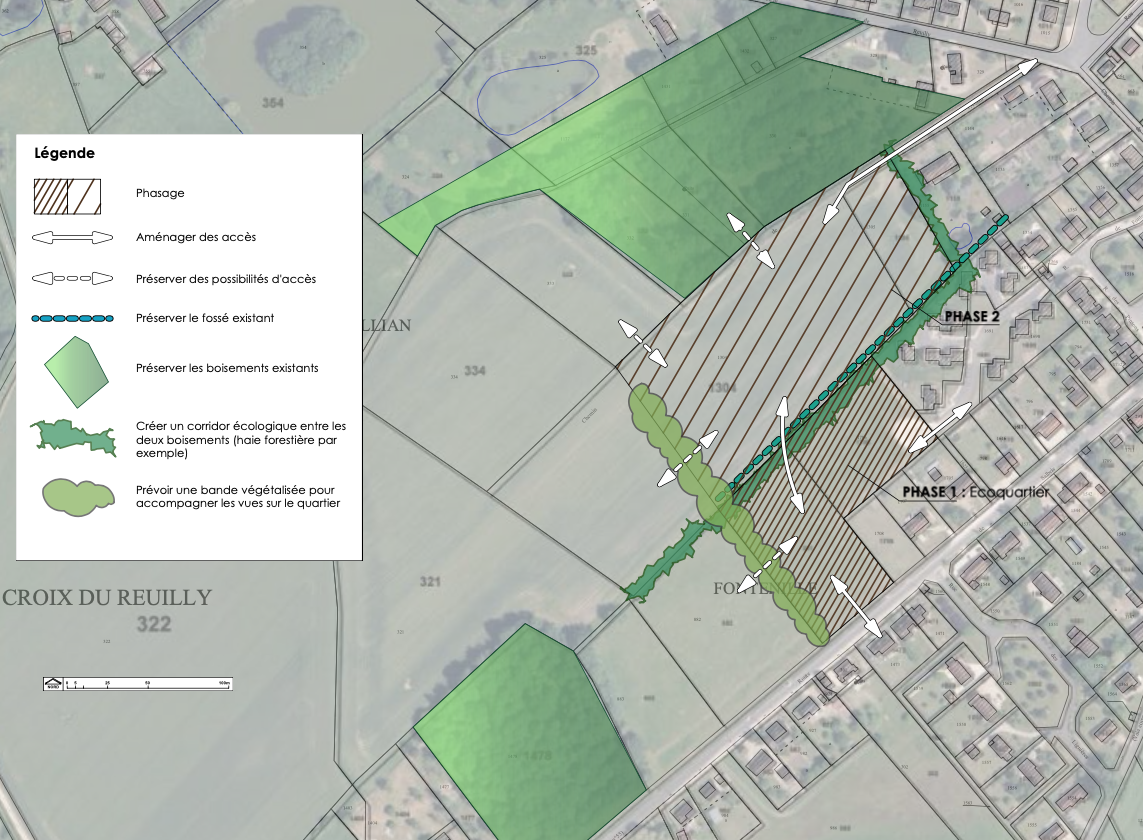The width and height of the screenshot is (1143, 840).
Task: Click parcel number 321 on the map
Action: click(x=430, y=582)
